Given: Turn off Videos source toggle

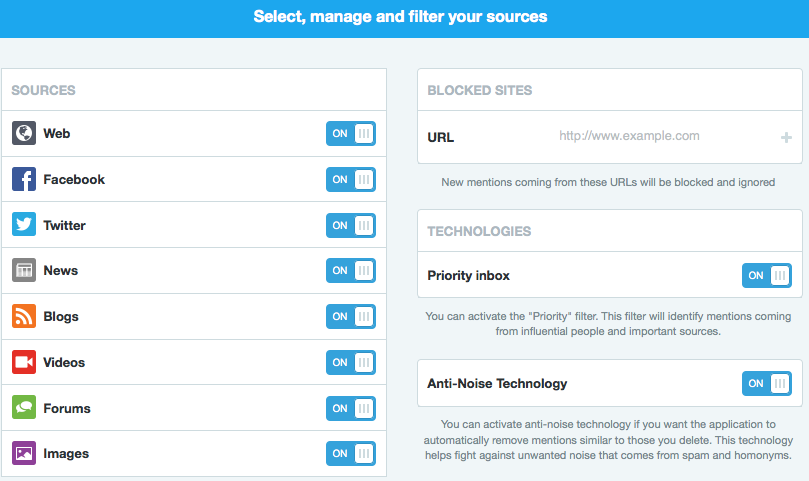Looking at the screenshot, I should pyautogui.click(x=350, y=362).
